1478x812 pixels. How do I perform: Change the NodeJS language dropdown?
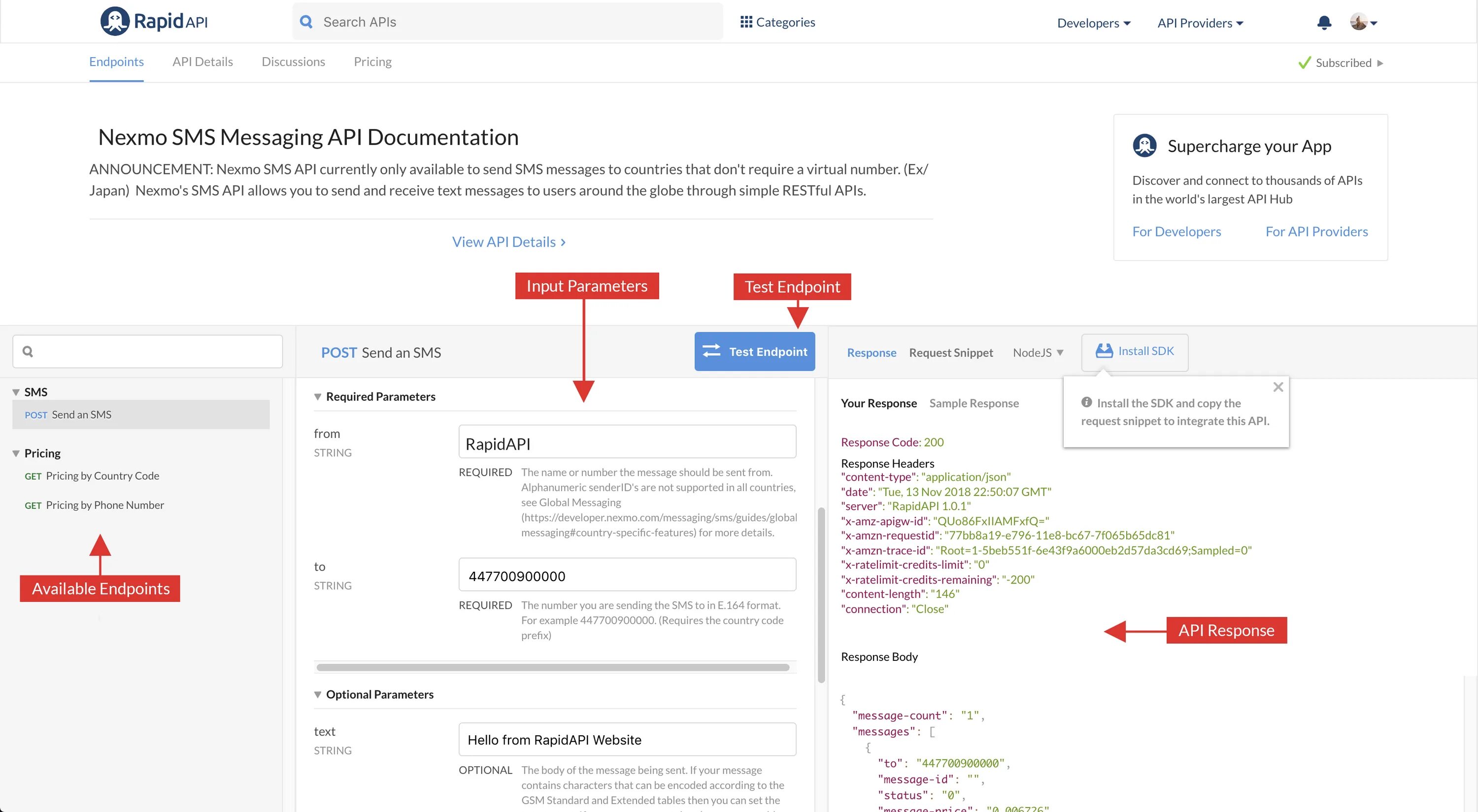point(1038,353)
